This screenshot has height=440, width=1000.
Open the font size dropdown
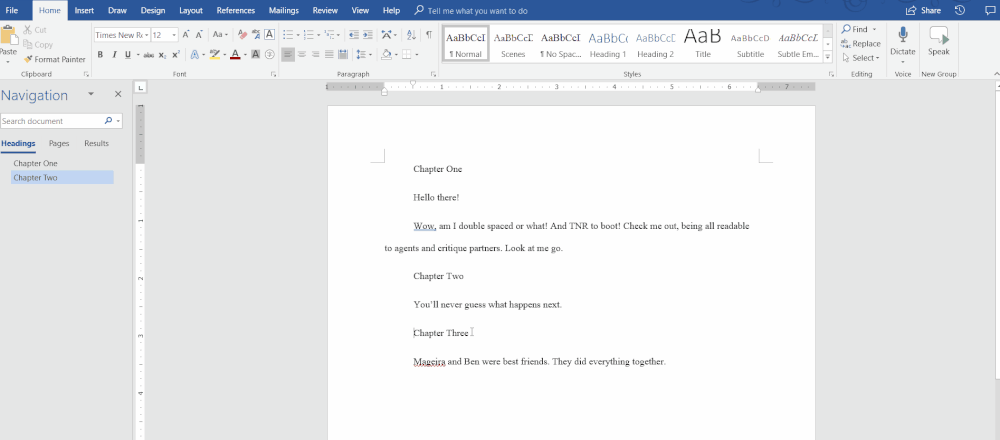pyautogui.click(x=174, y=36)
